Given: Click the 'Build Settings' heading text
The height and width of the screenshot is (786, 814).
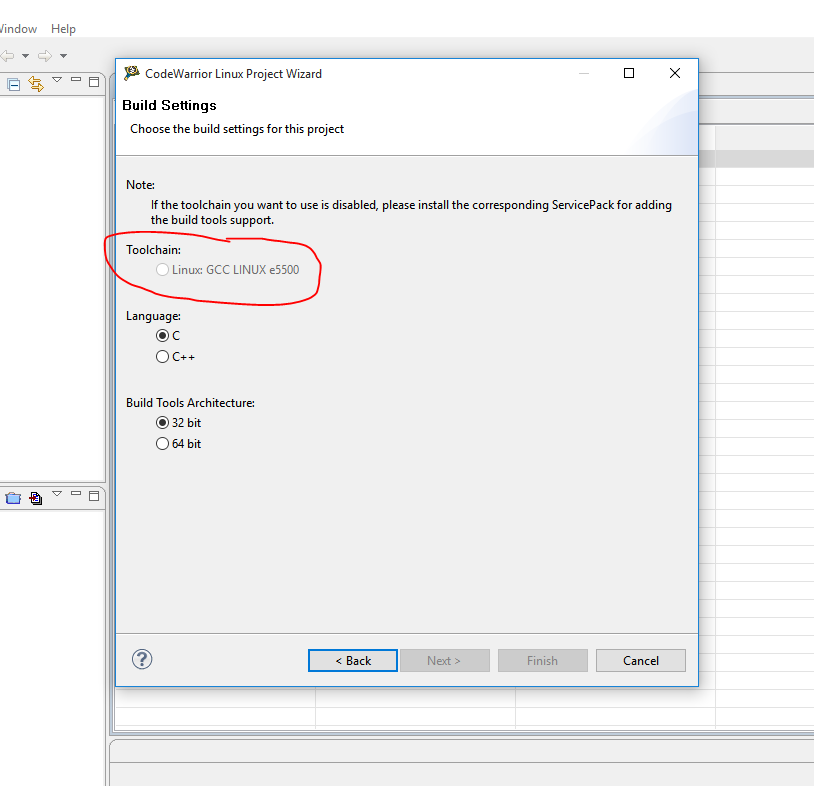Looking at the screenshot, I should tap(169, 105).
